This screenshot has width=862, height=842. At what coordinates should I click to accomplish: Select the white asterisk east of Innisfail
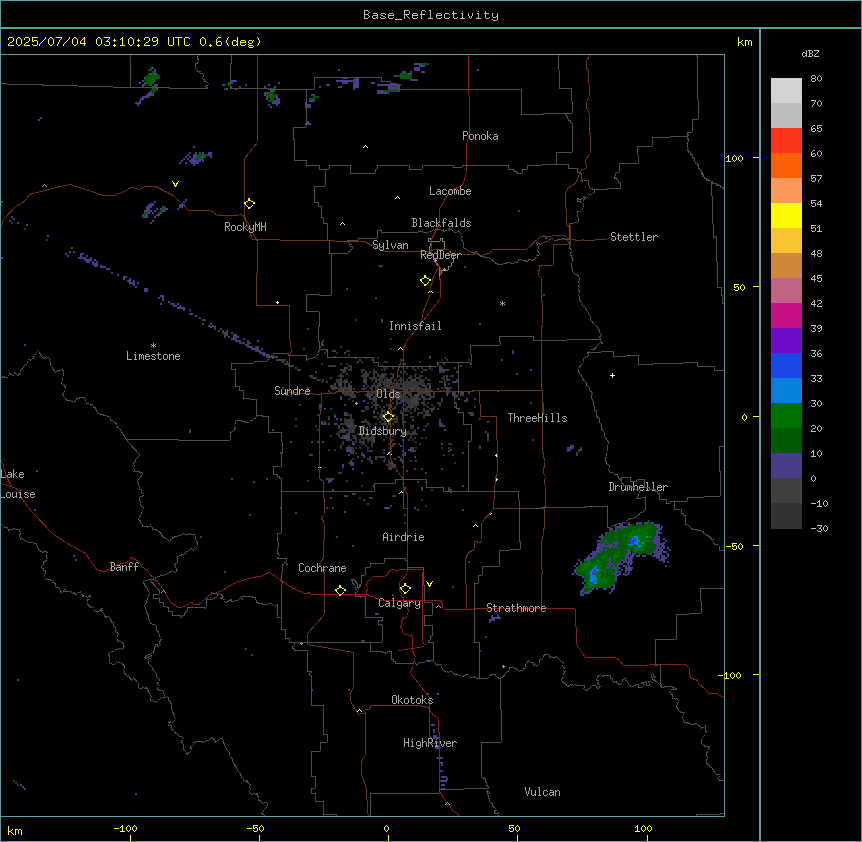pyautogui.click(x=502, y=303)
